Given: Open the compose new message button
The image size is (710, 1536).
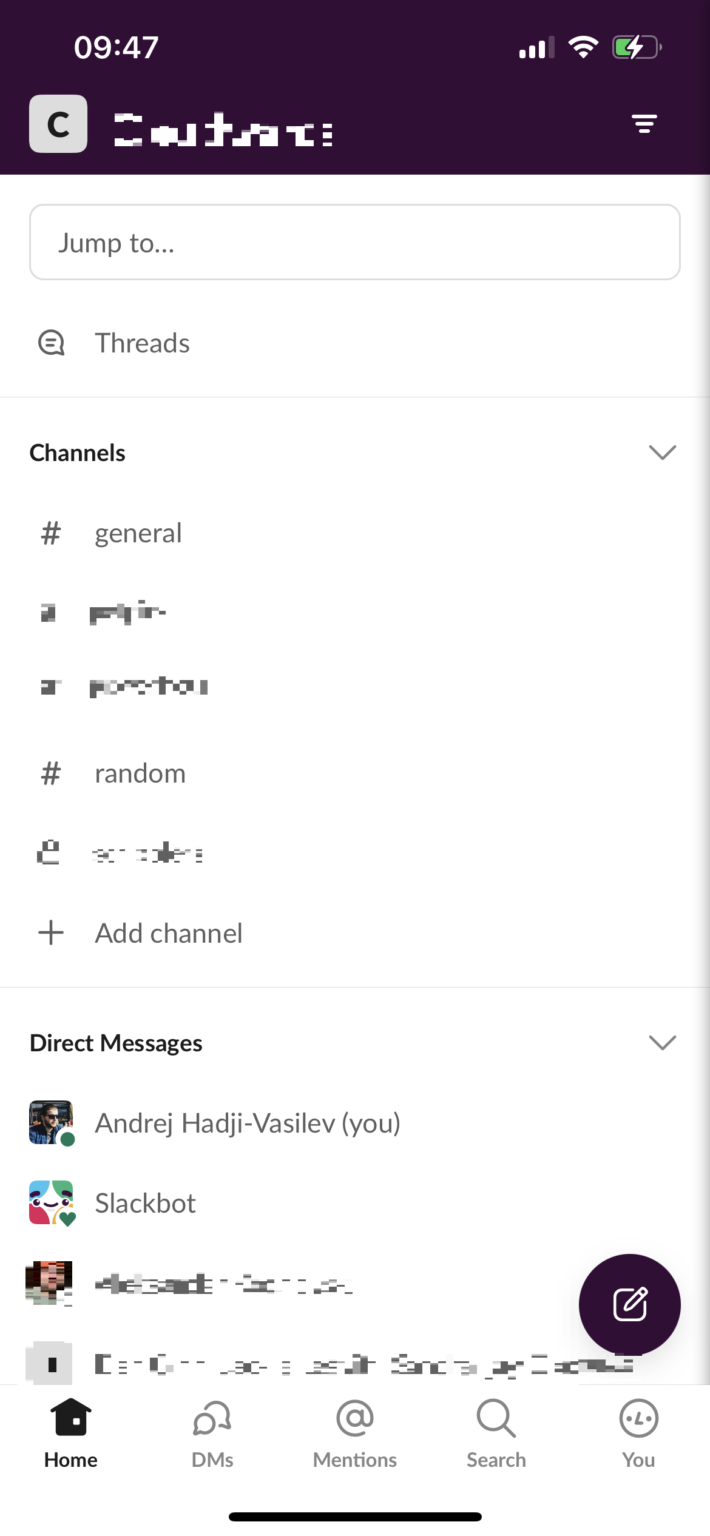Looking at the screenshot, I should (x=629, y=1304).
